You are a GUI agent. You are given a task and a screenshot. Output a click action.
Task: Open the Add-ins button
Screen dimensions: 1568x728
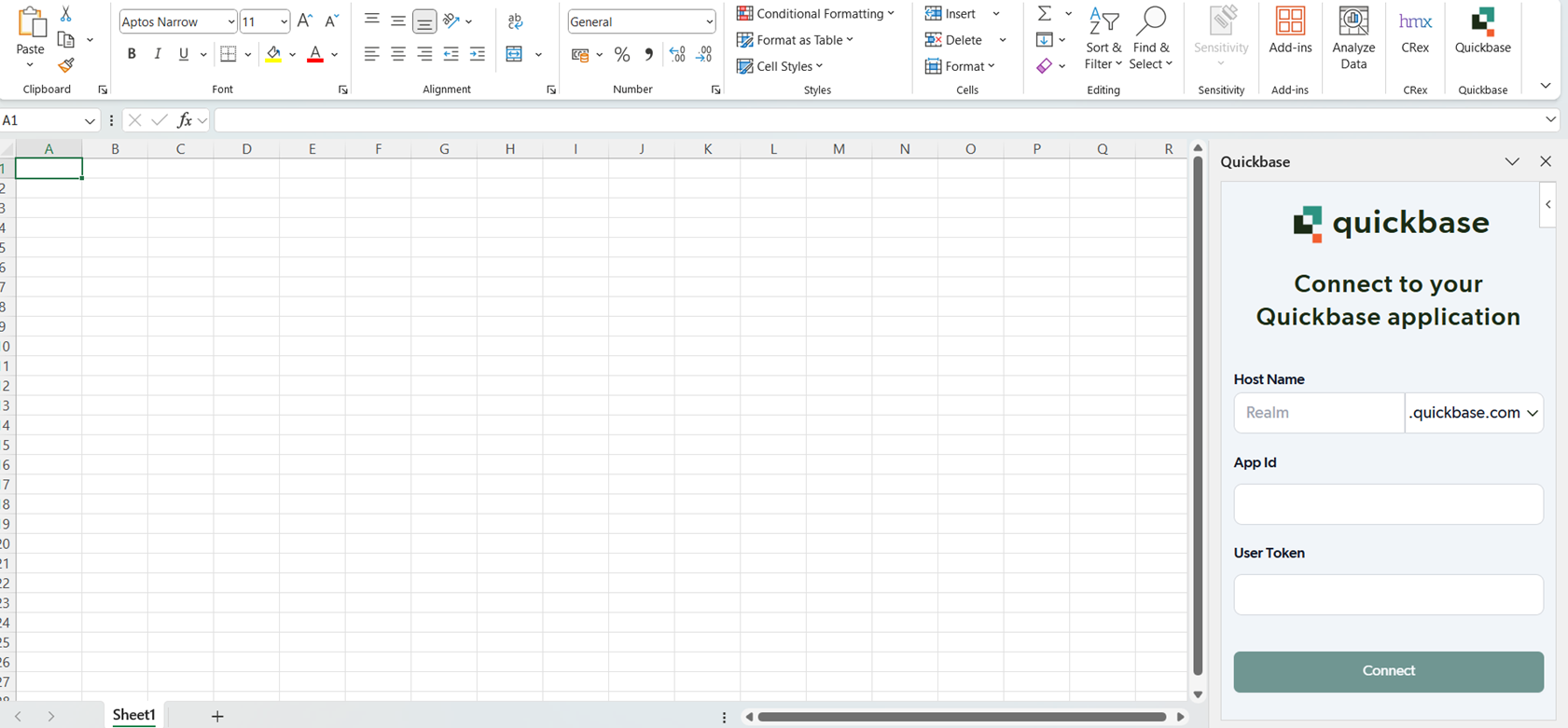[1291, 31]
